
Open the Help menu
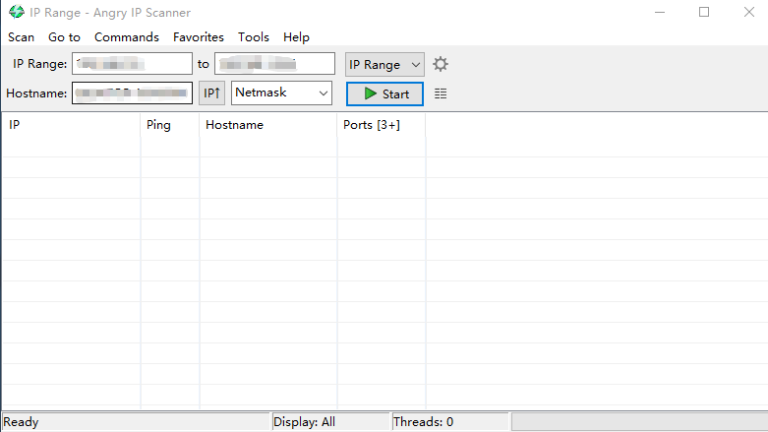coord(296,37)
